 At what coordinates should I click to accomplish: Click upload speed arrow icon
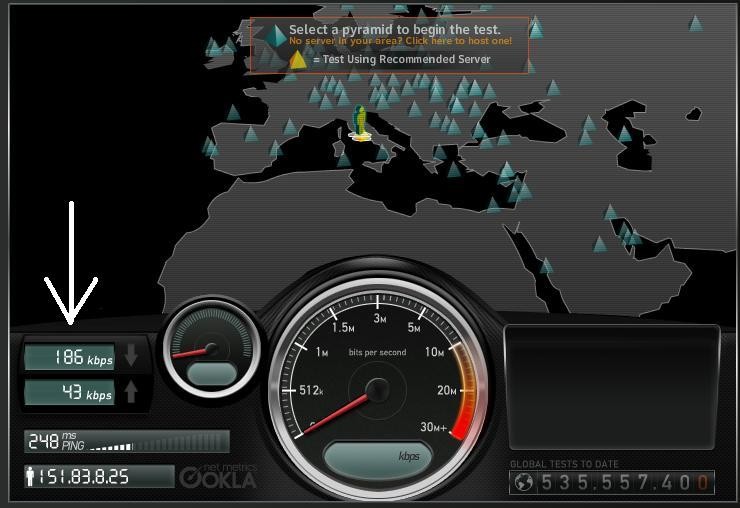tap(131, 391)
